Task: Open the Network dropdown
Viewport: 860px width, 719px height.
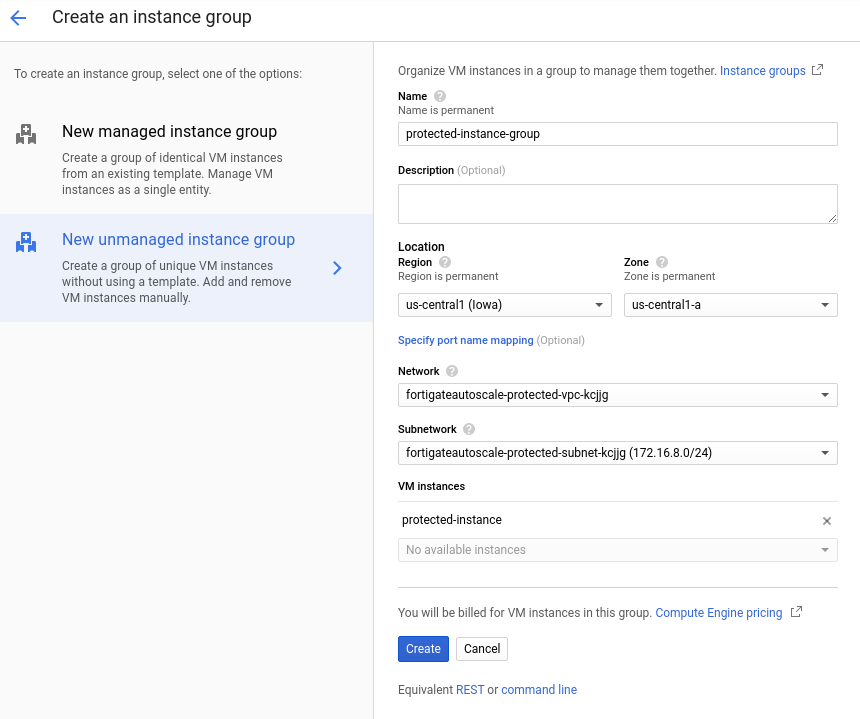Action: tap(617, 394)
